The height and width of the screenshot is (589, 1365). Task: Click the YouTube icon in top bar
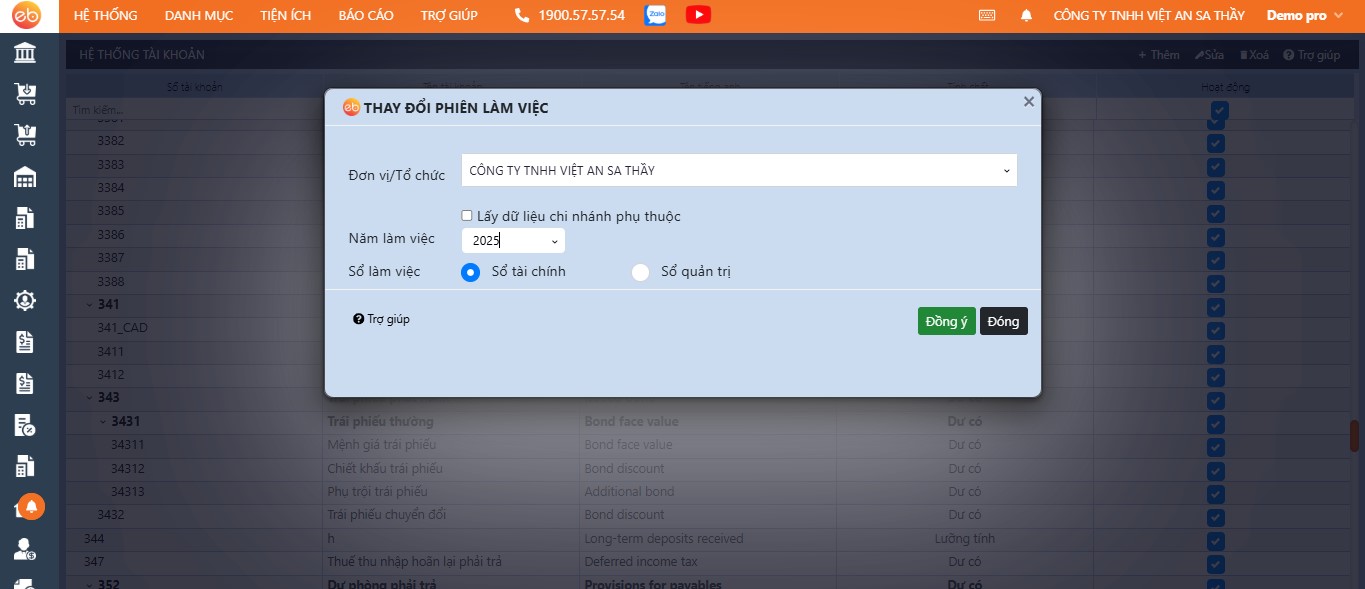(x=699, y=15)
